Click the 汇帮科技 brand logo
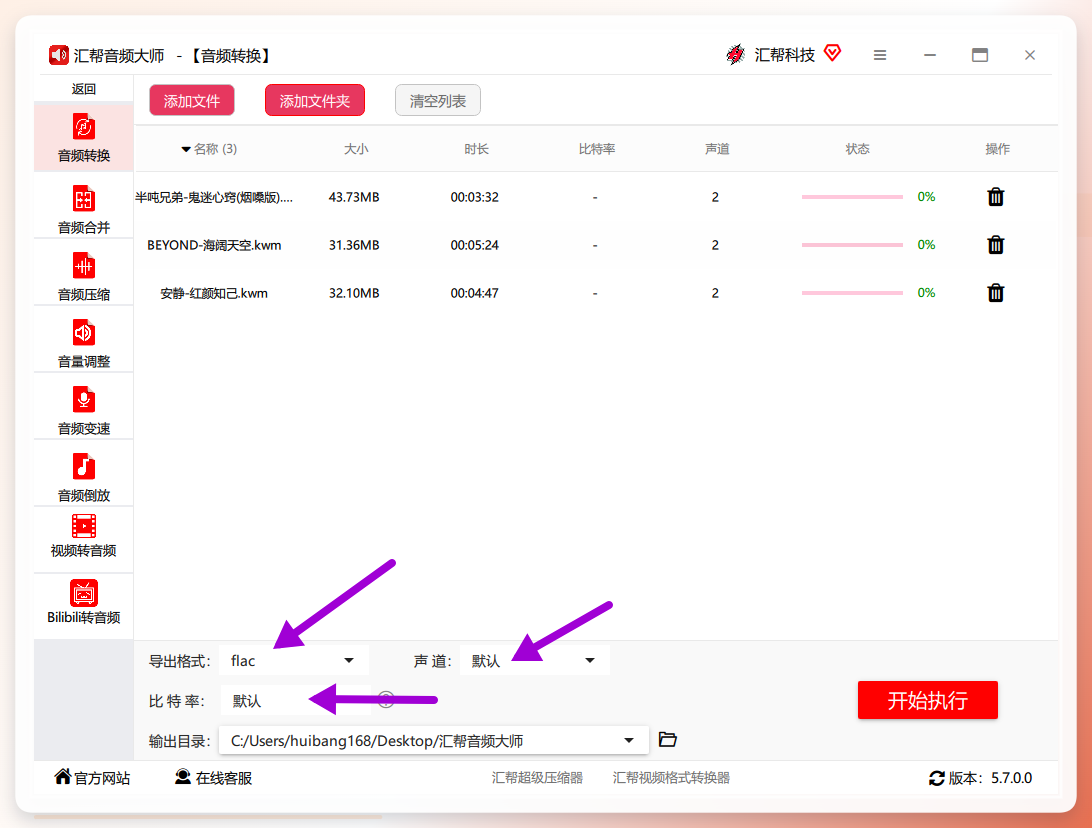The height and width of the screenshot is (828, 1092). pos(735,54)
